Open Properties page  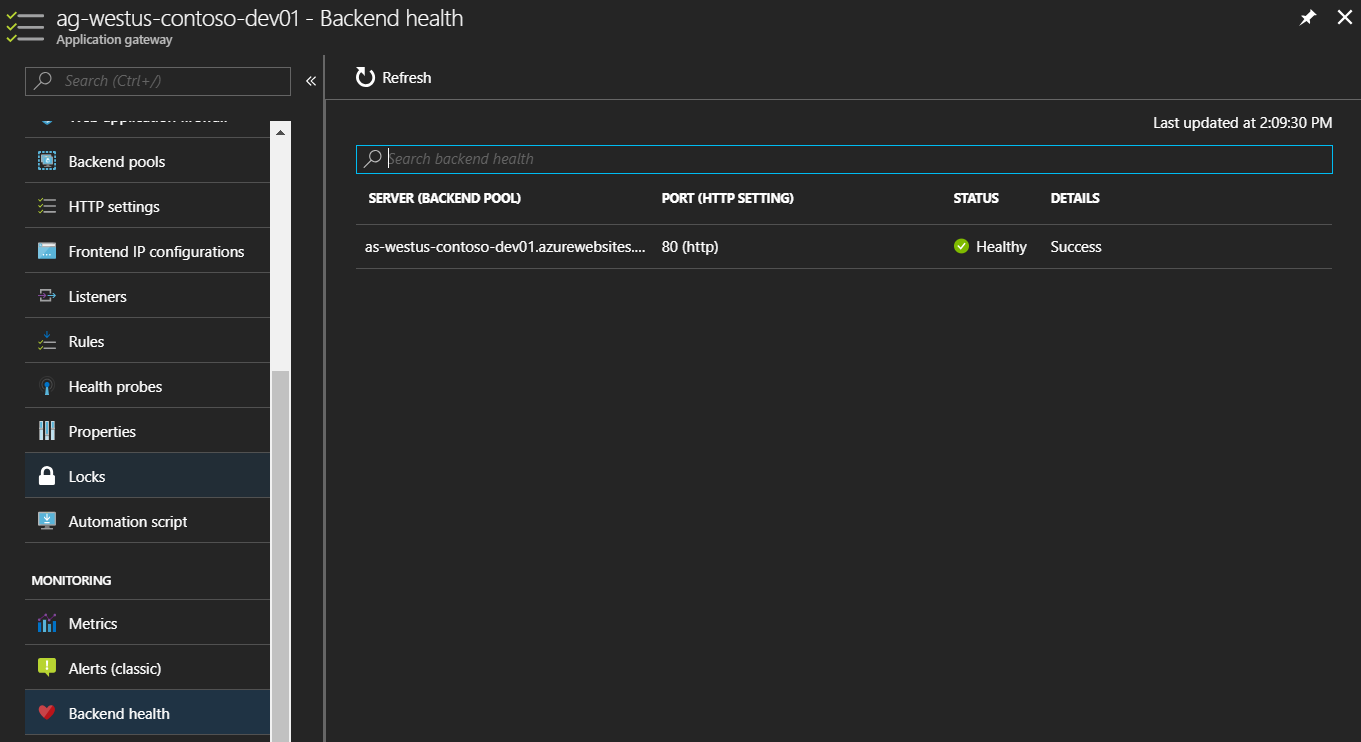pos(148,431)
